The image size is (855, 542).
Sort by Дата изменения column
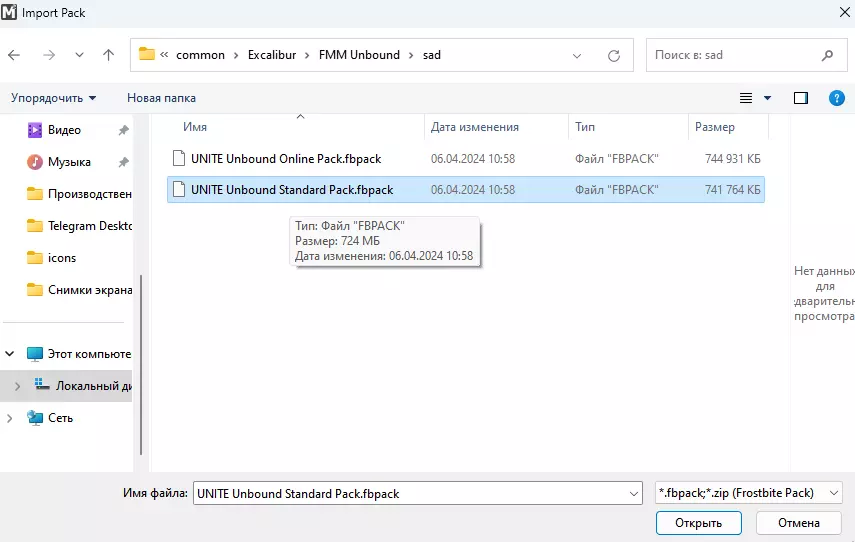coord(475,127)
